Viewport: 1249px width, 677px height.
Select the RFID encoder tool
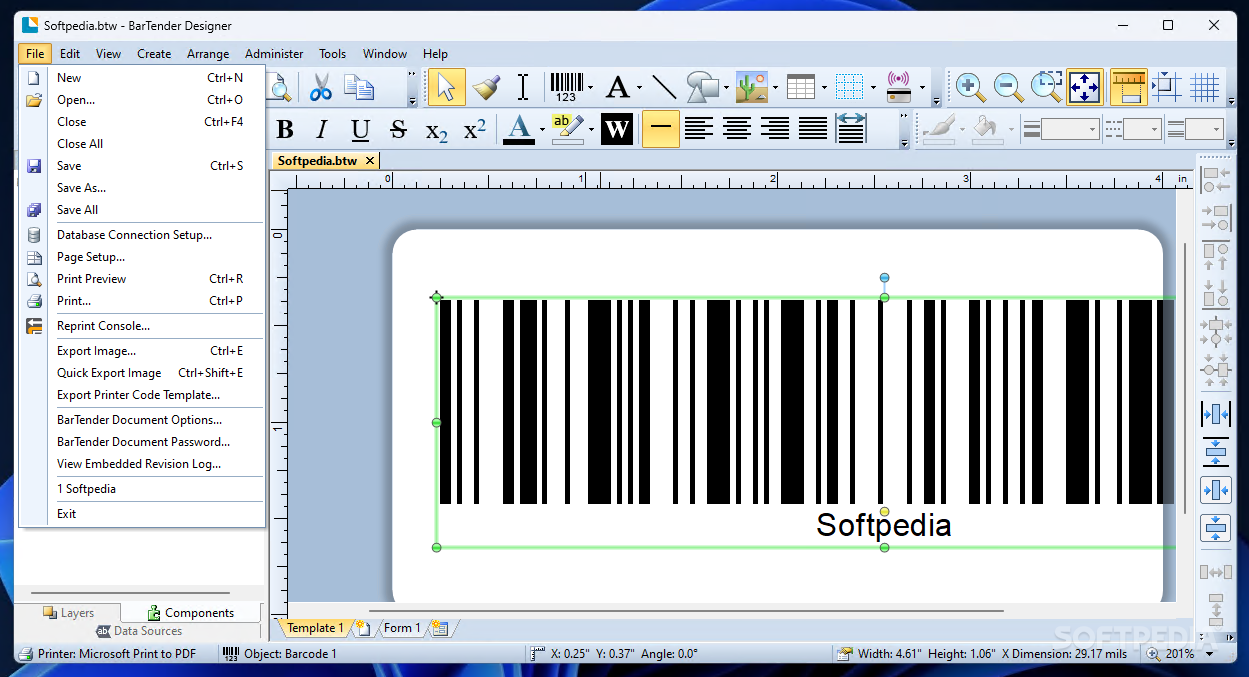click(898, 87)
